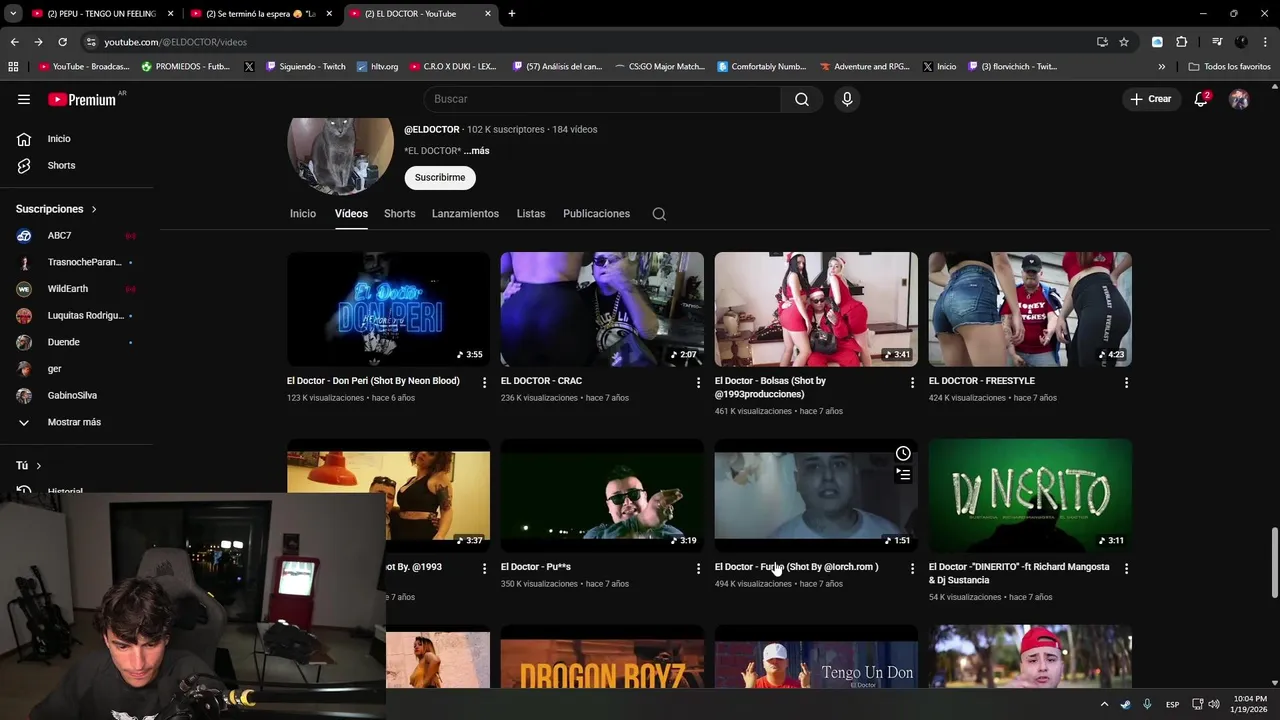1280x720 pixels.
Task: Expand channel description with ...más
Action: [x=477, y=151]
